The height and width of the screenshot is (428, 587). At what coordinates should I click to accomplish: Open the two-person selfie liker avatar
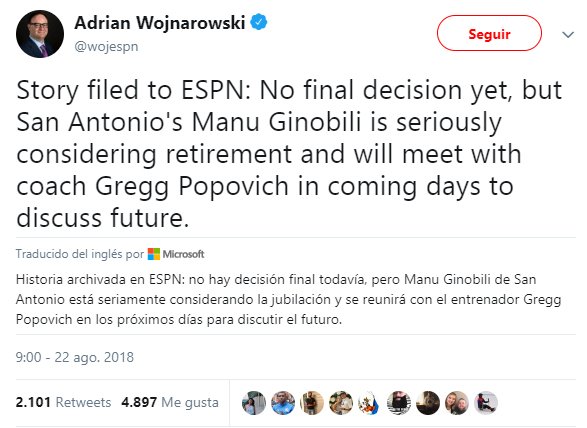click(x=457, y=403)
